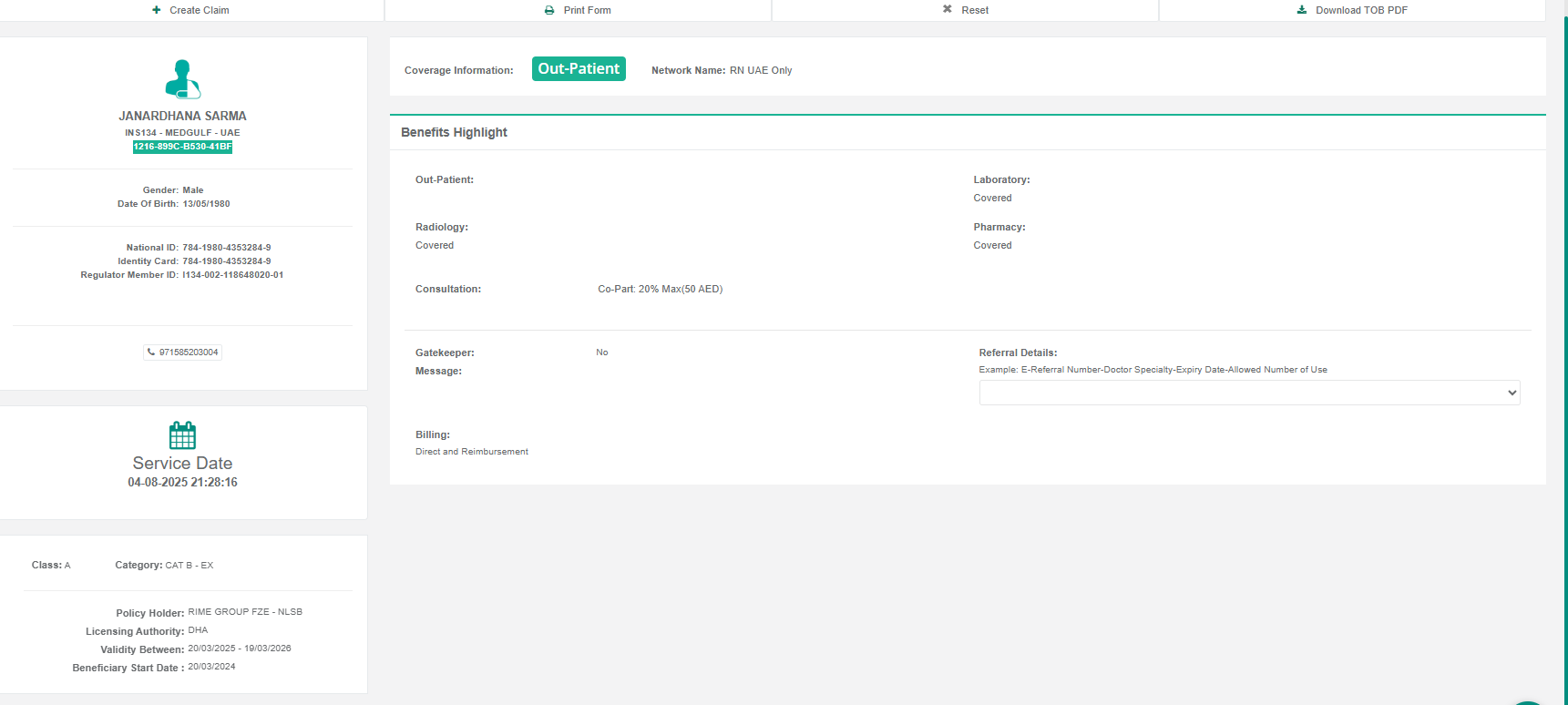Click the patient avatar icon
1568x705 pixels.
[182, 79]
